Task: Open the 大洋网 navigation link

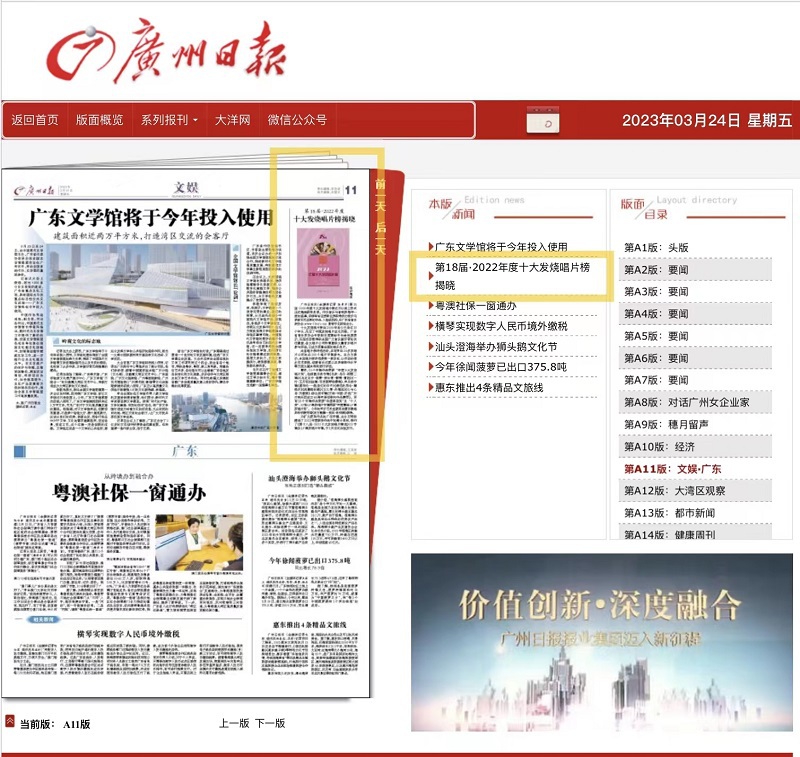Action: click(x=232, y=120)
